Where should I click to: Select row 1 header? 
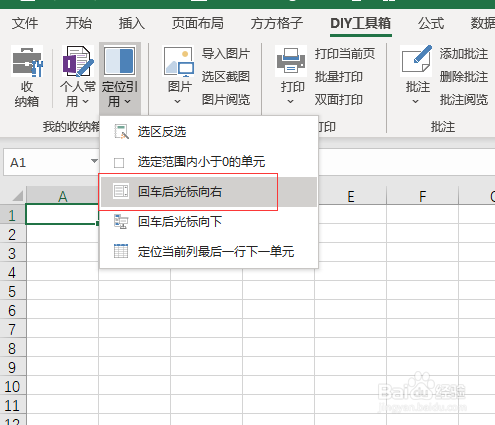(x=13, y=215)
